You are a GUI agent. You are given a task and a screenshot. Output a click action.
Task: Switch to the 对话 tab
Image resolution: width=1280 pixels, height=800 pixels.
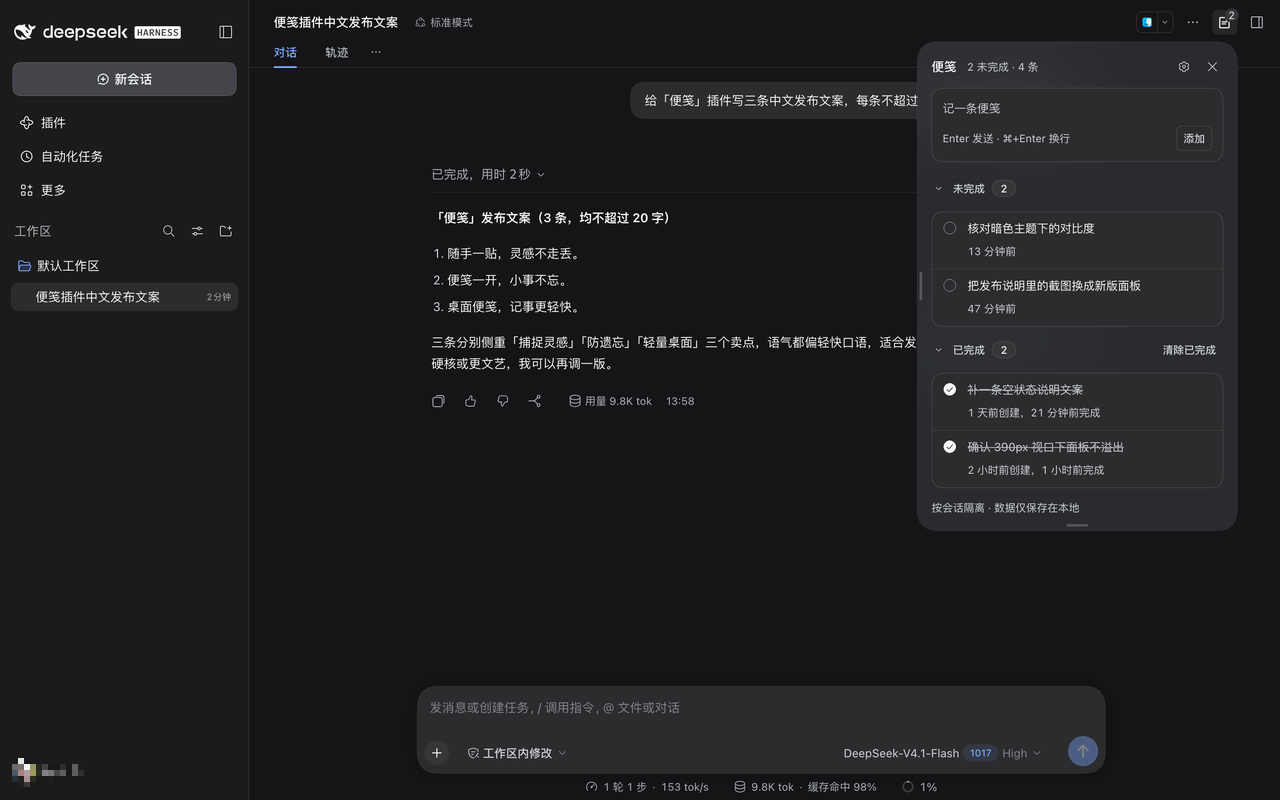click(x=285, y=52)
